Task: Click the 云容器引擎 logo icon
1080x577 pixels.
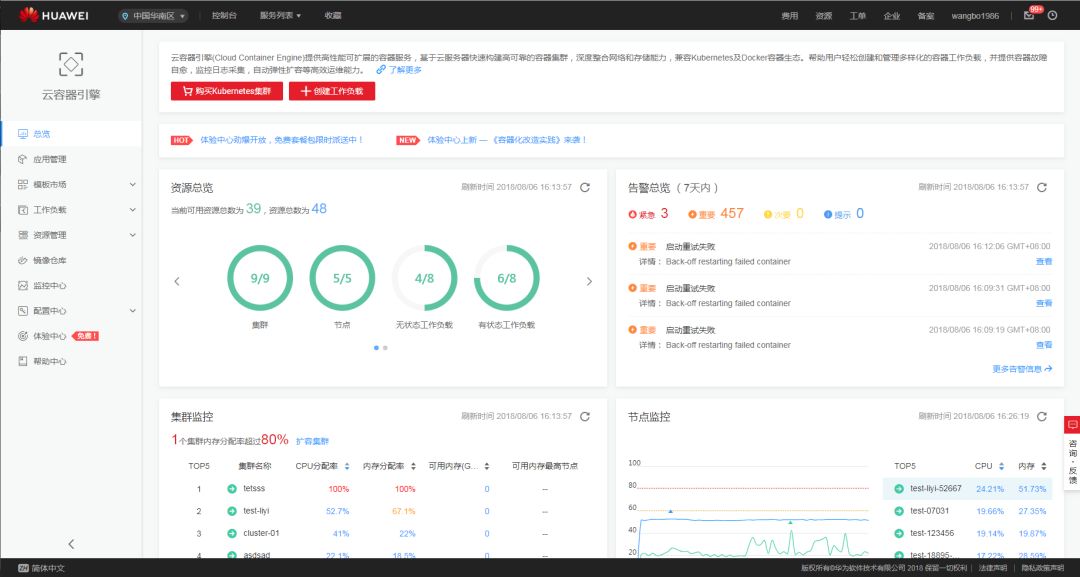Action: tap(71, 64)
